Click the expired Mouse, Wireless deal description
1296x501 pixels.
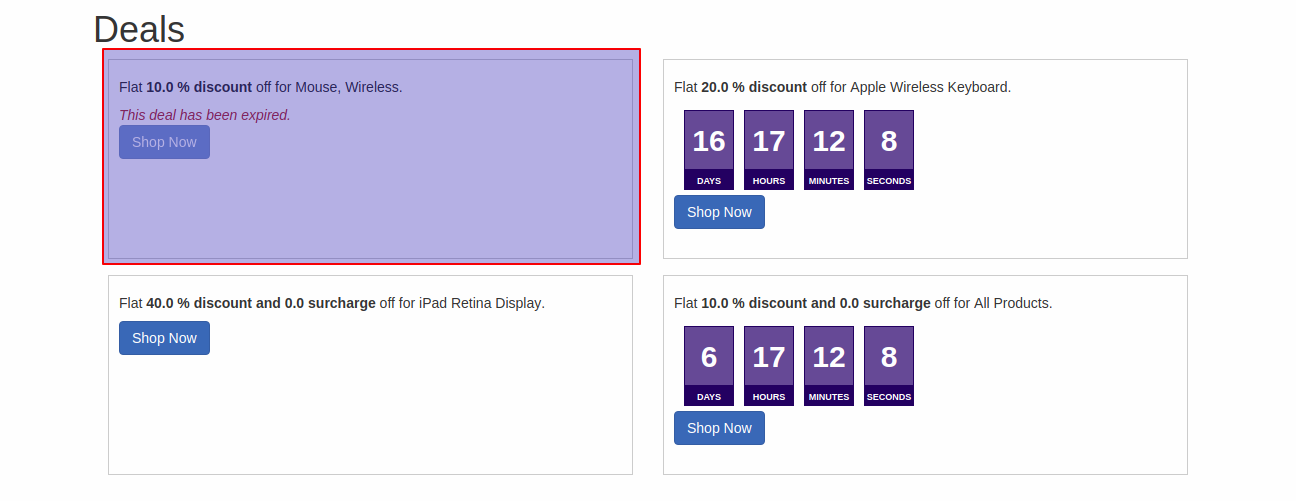(260, 87)
